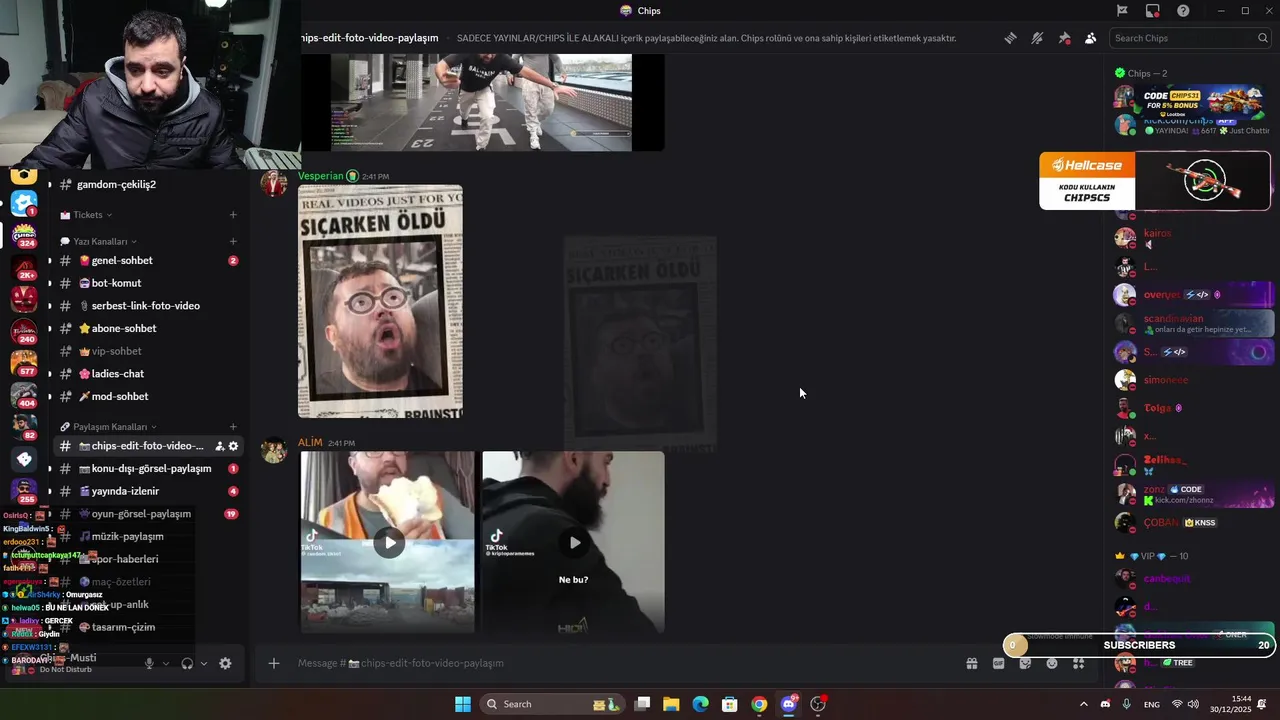Collapse the Yazı Kanalları category

[99, 241]
